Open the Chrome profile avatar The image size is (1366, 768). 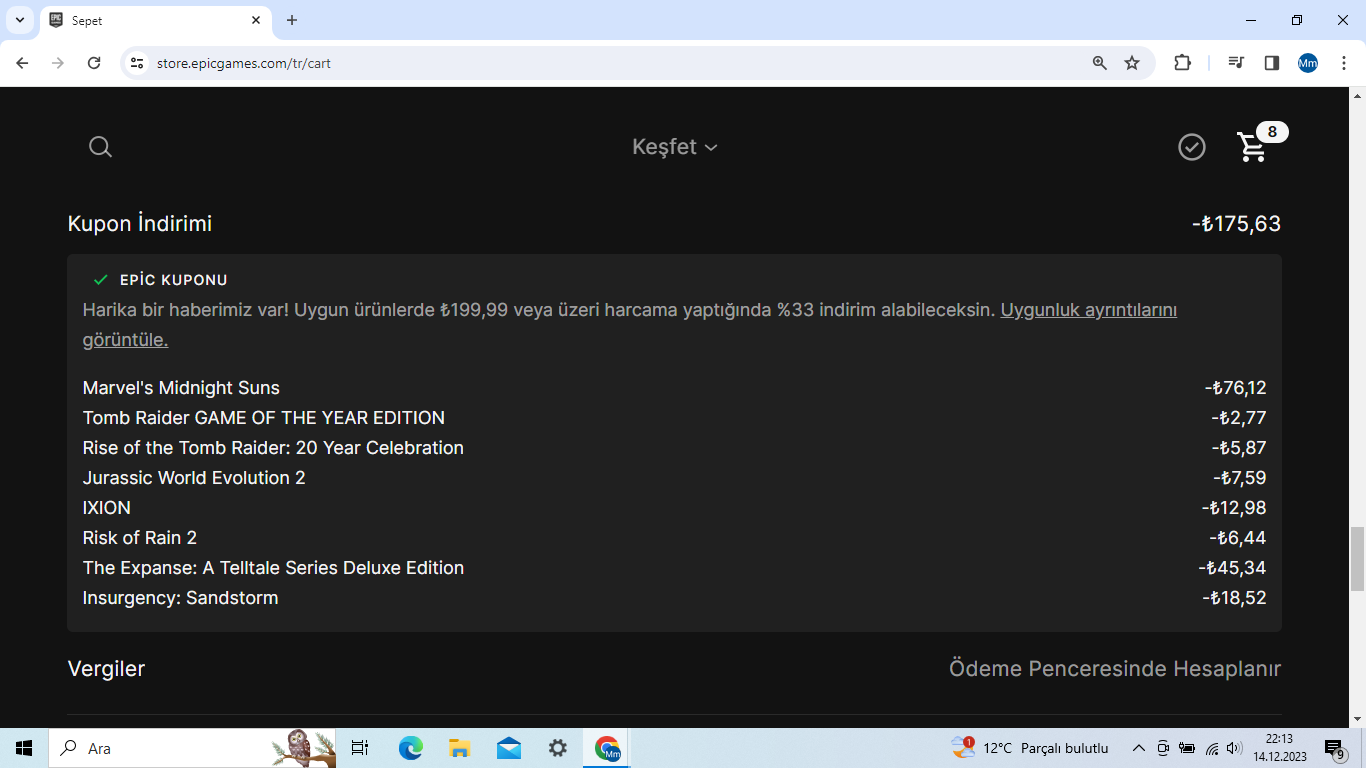1308,63
